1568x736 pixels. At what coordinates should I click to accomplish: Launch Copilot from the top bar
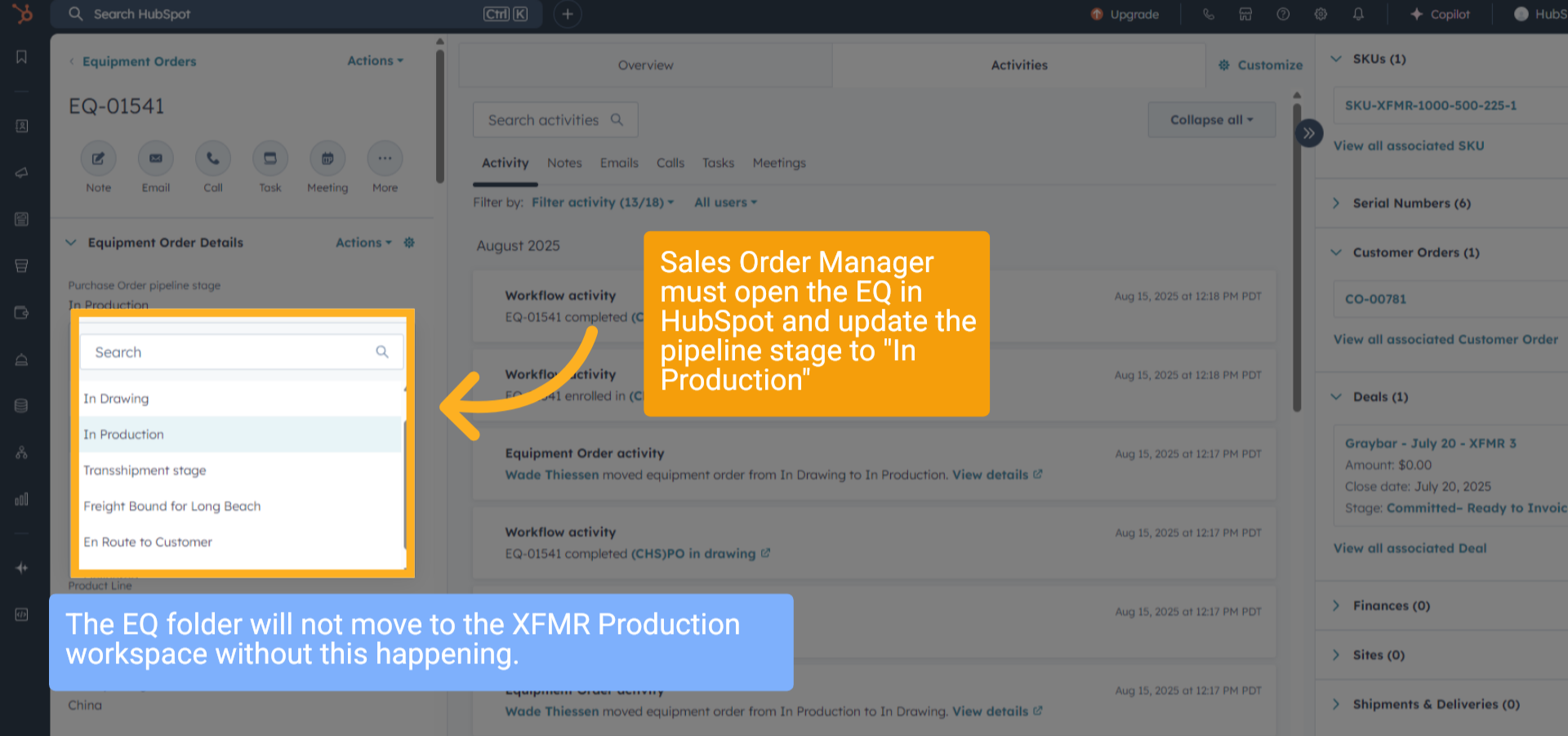click(x=1440, y=14)
